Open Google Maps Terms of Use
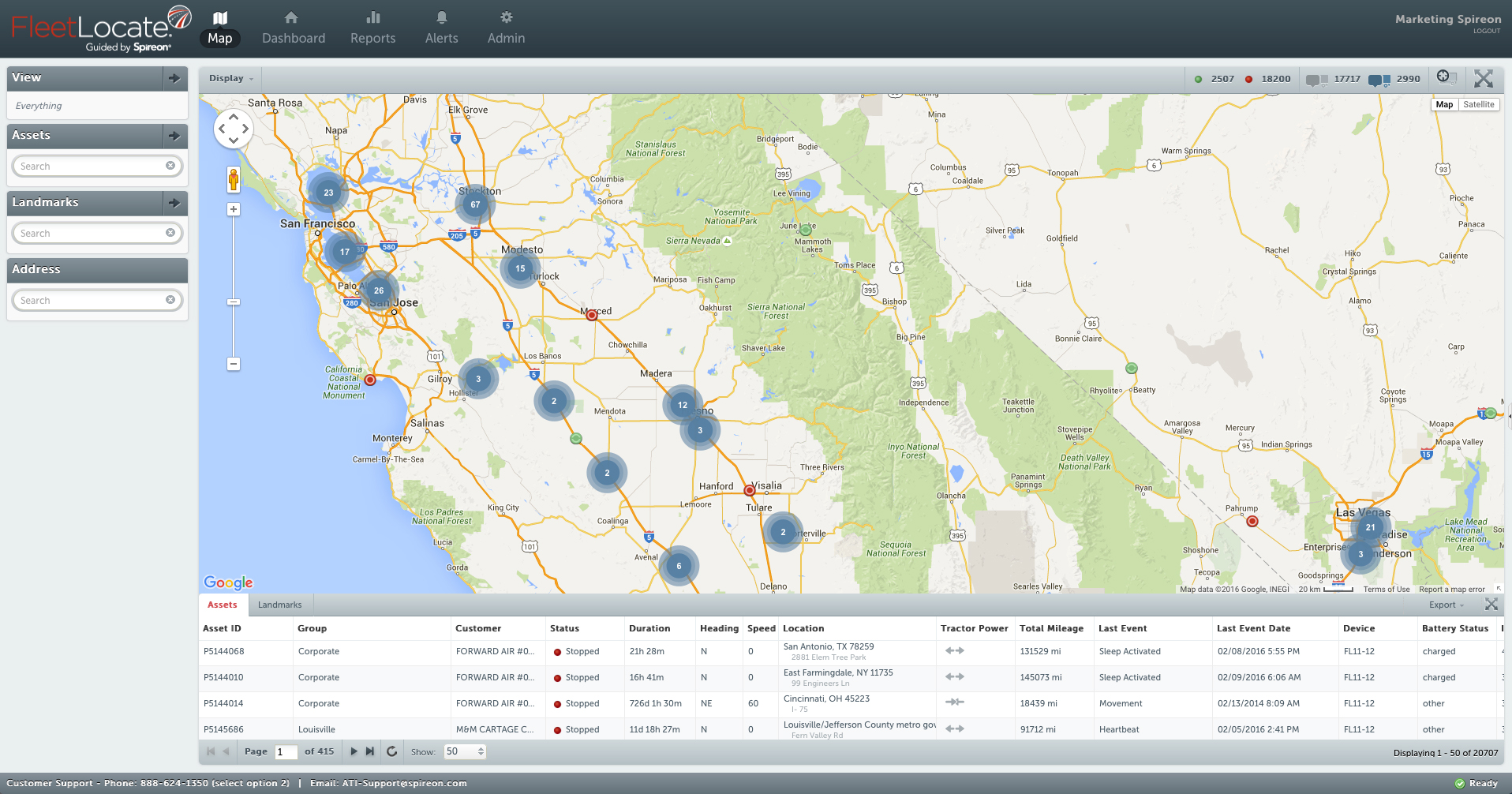This screenshot has height=794, width=1512. tap(1387, 589)
